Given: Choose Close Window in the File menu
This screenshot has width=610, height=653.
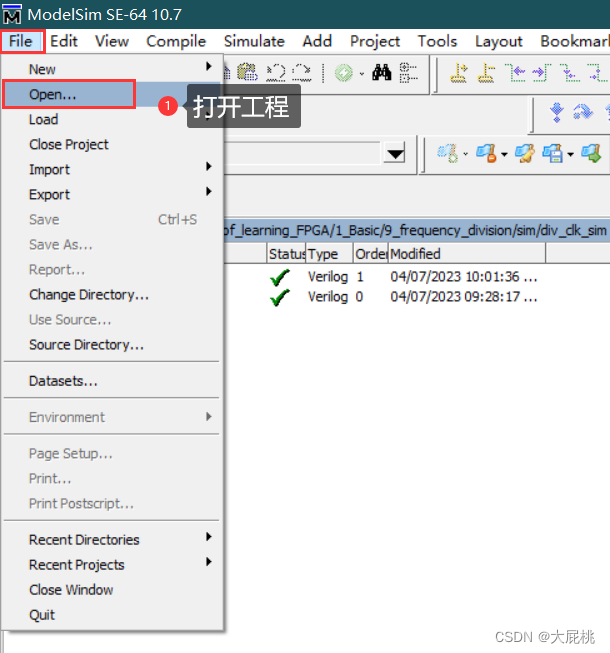Looking at the screenshot, I should click(x=112, y=590).
